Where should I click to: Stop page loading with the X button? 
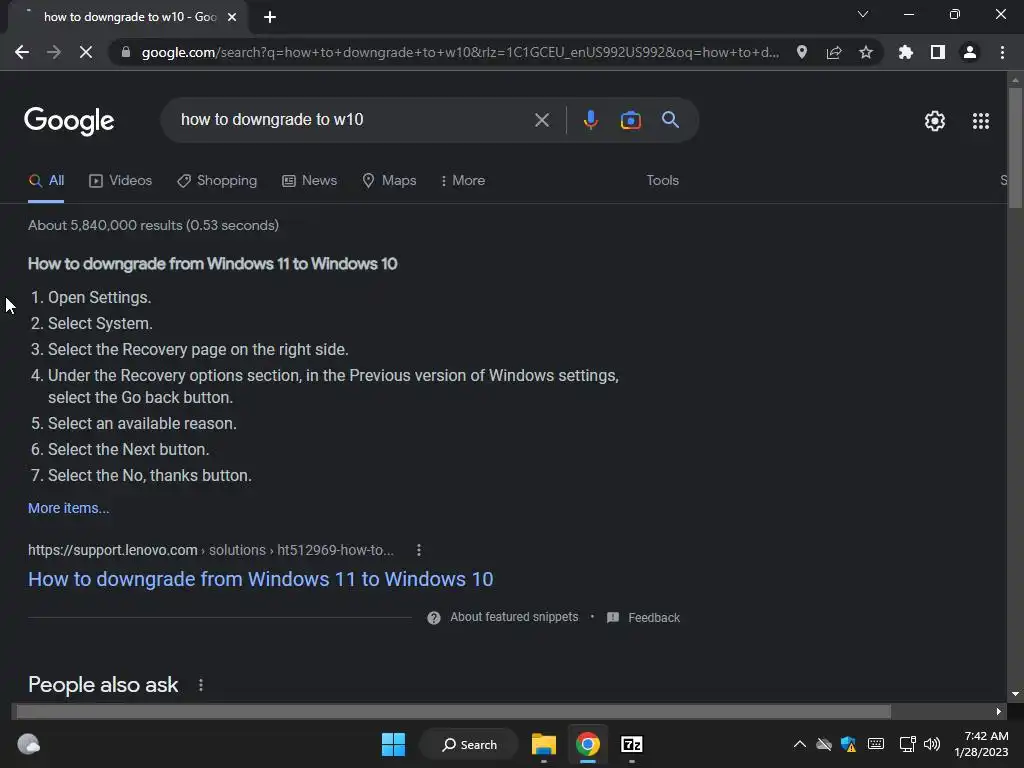(86, 52)
